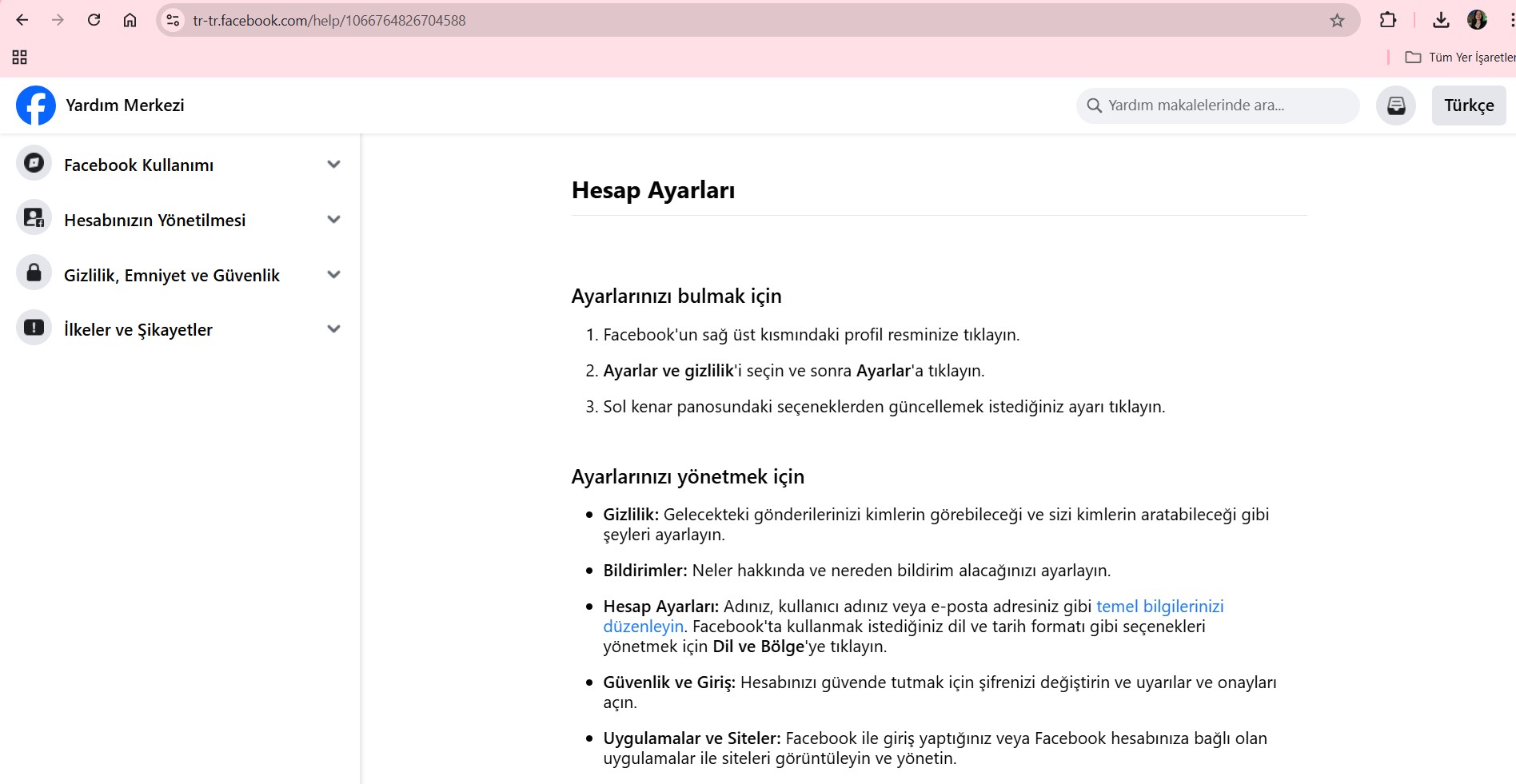Reload the current page
The image size is (1516, 784).
[94, 20]
